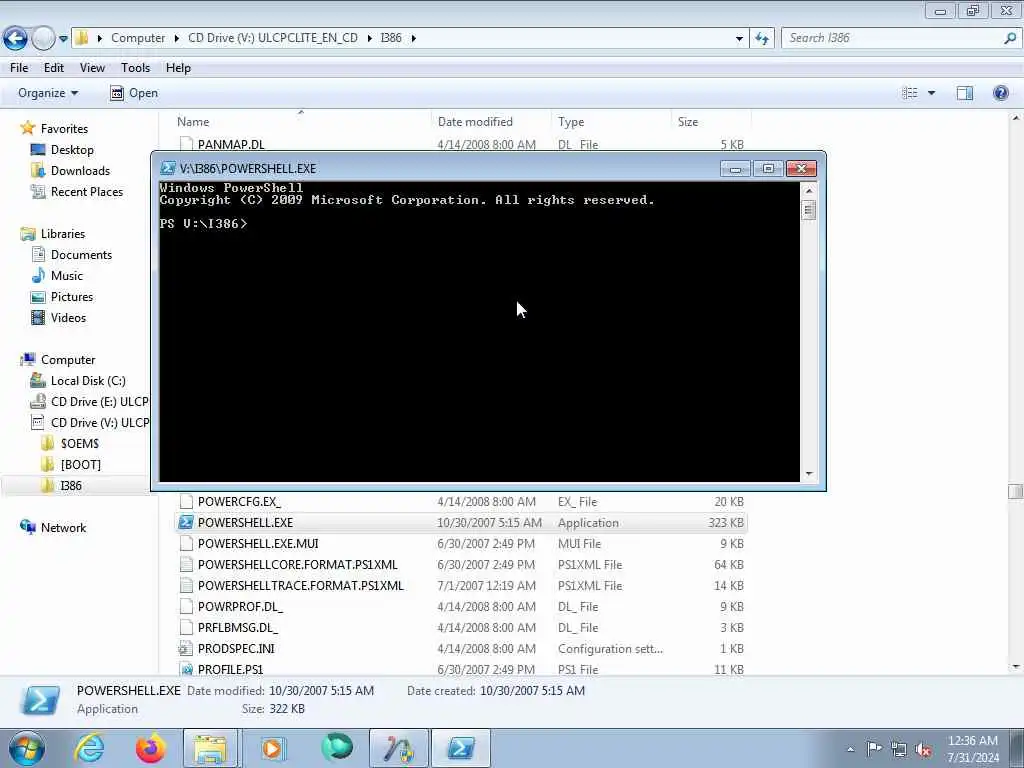The height and width of the screenshot is (768, 1024).
Task: Launch Internet Explorer from taskbar
Action: click(x=89, y=748)
